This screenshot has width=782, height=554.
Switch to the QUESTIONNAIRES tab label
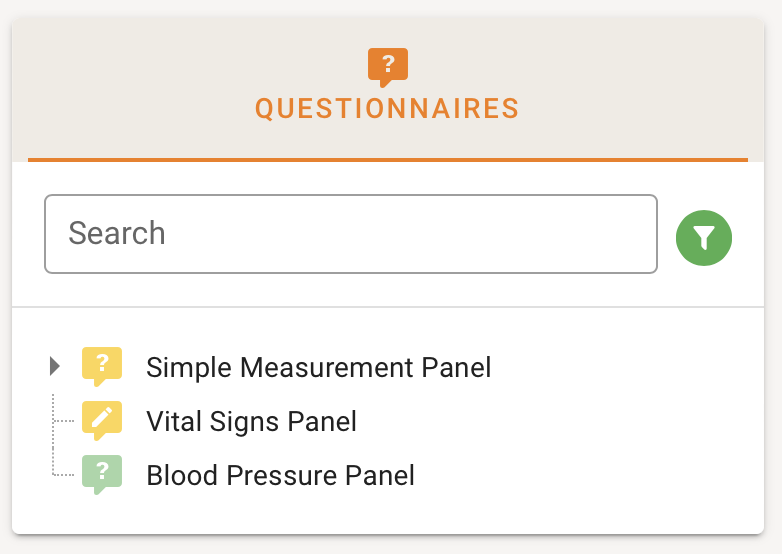[x=387, y=108]
